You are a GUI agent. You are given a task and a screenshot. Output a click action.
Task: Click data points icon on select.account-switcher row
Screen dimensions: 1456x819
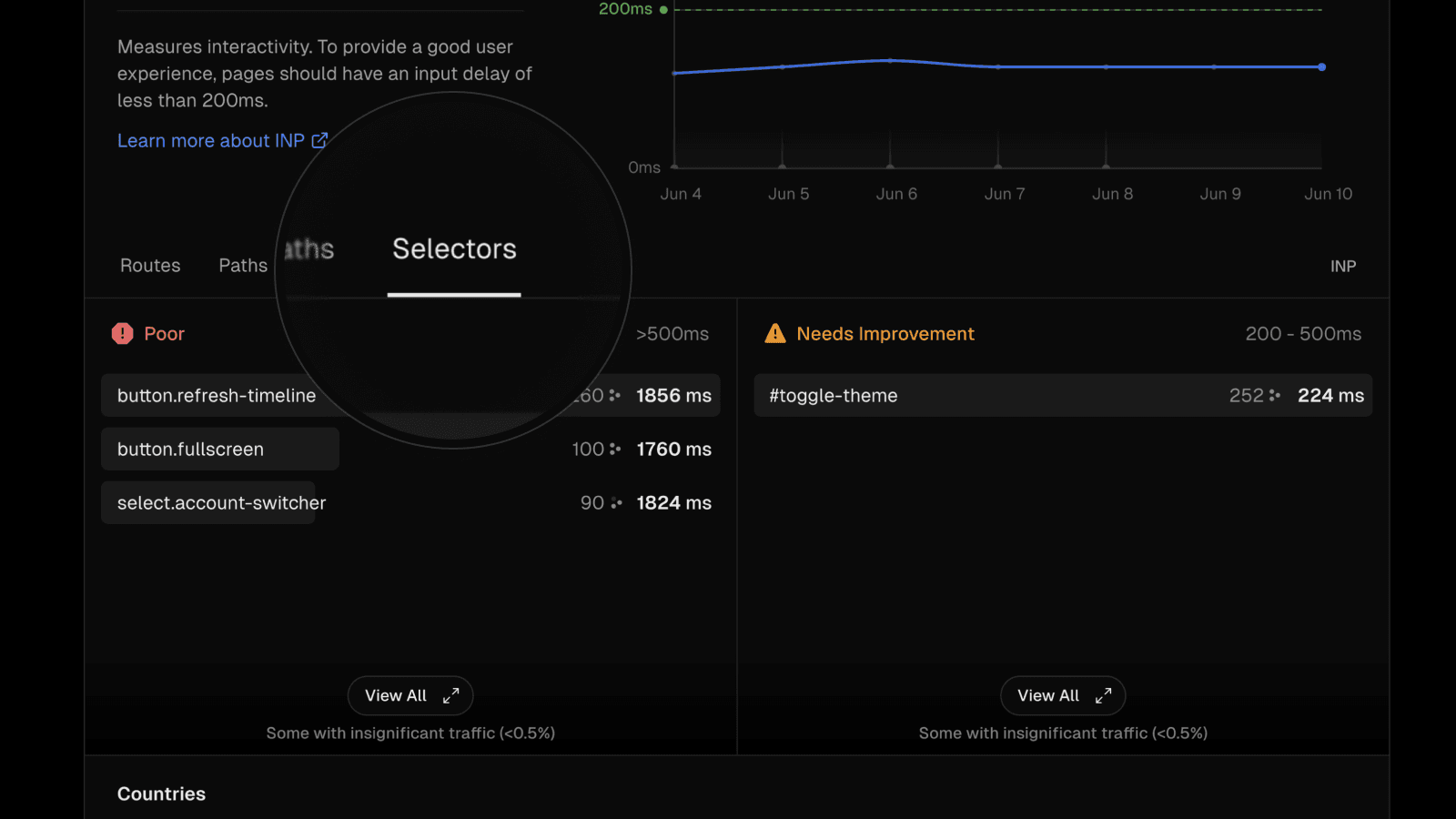[x=616, y=503]
